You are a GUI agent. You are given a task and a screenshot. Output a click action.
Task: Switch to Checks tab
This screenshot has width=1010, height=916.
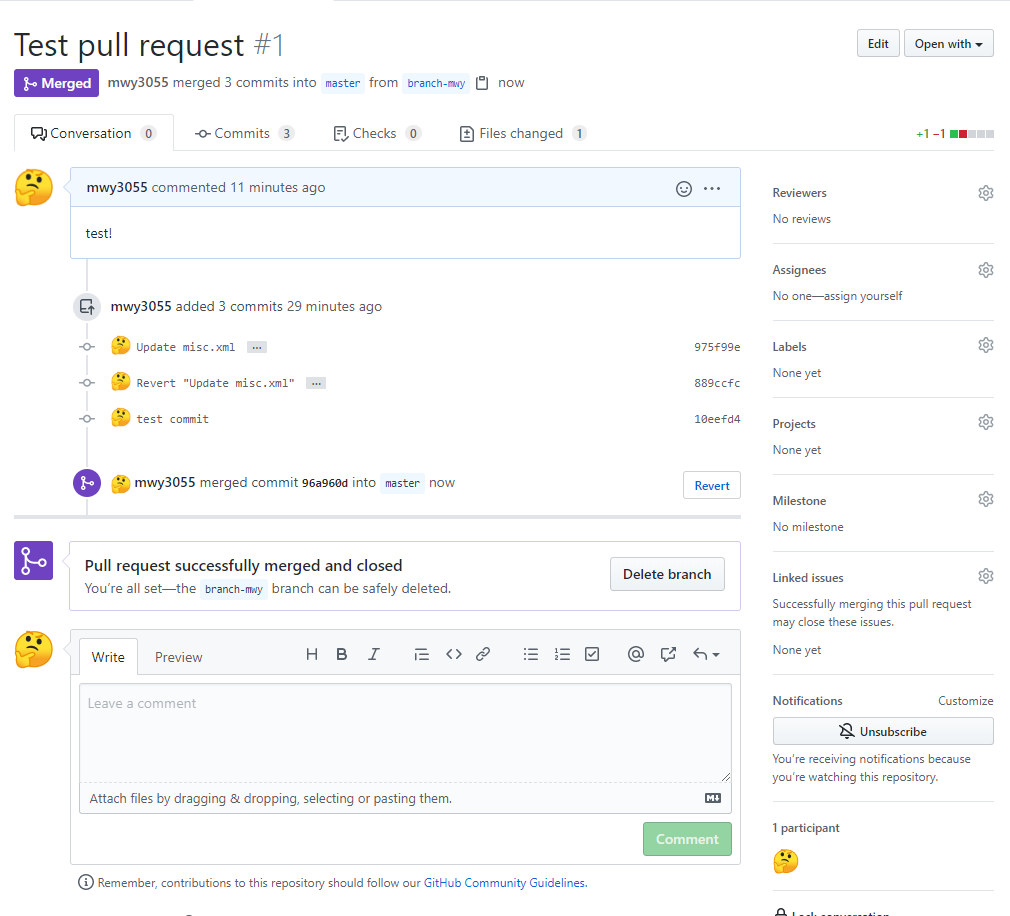[x=377, y=133]
